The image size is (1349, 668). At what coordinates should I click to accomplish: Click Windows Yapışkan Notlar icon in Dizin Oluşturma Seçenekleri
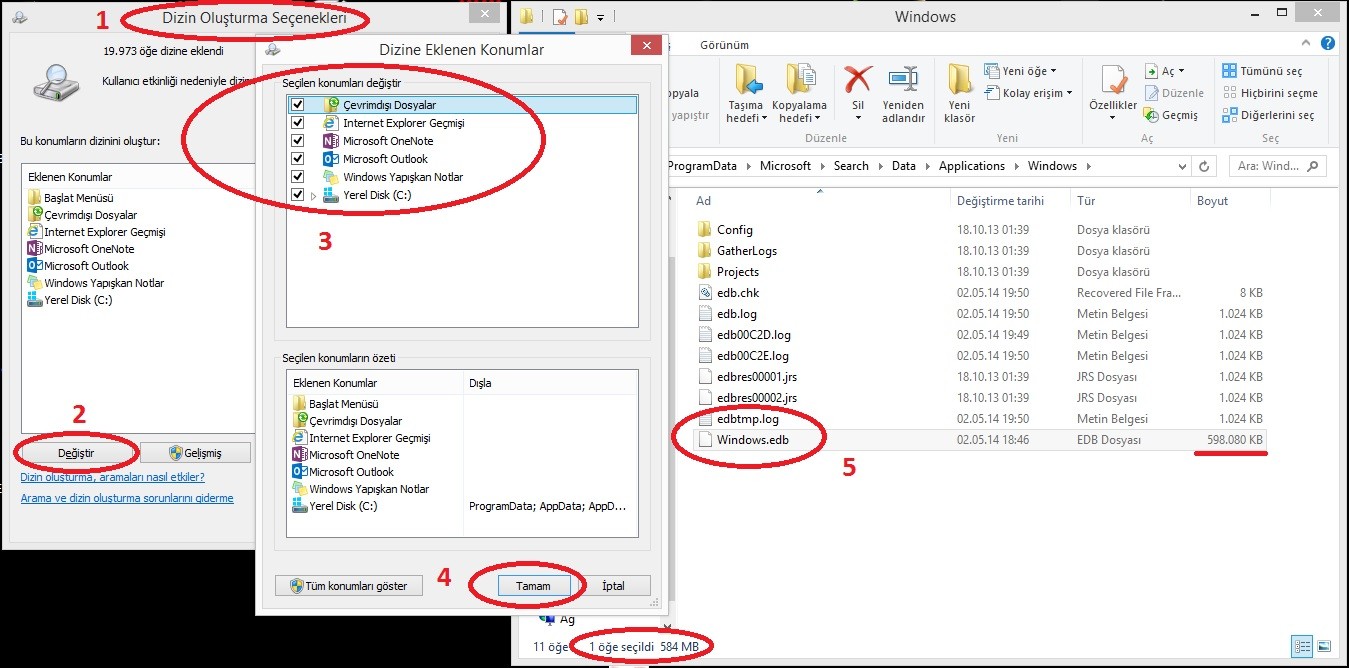click(35, 283)
